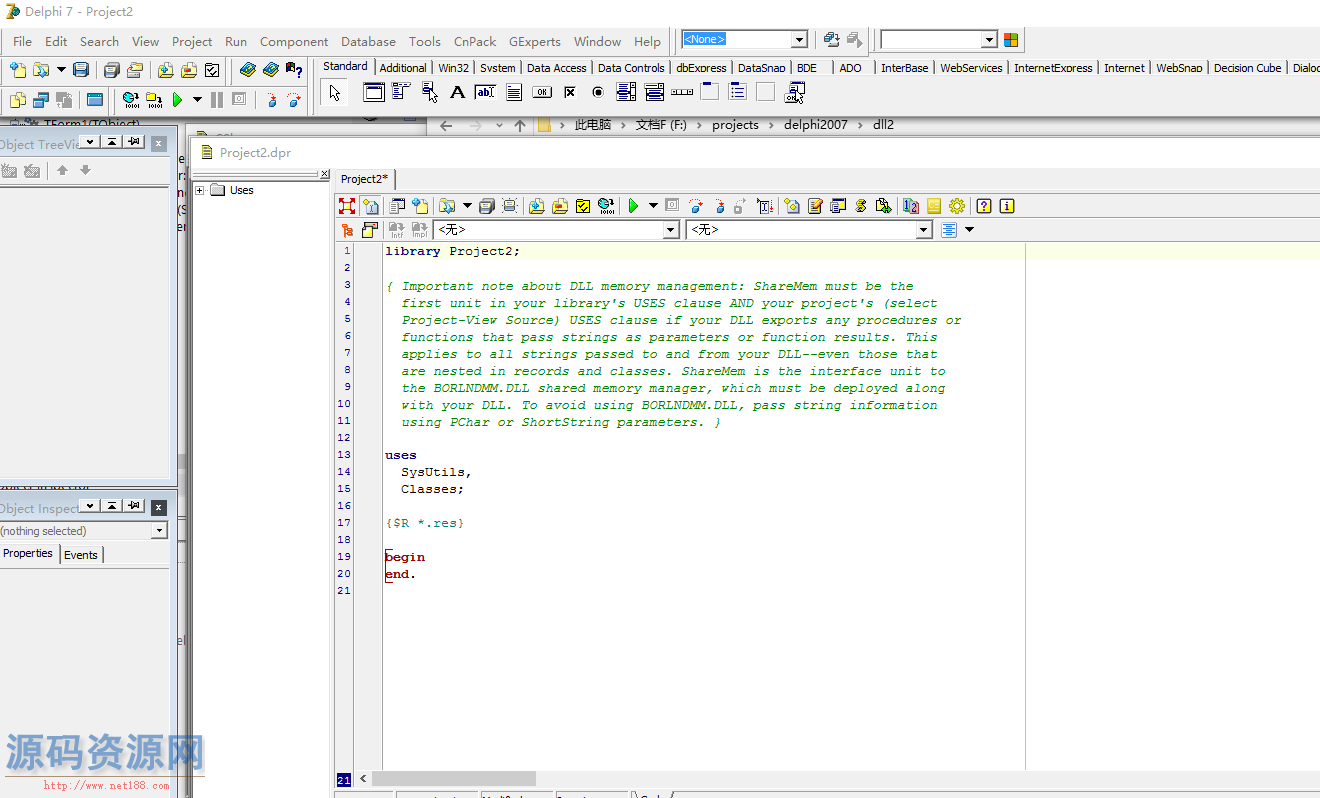Open the empty combo box beside the Windows logo icon
Image resolution: width=1320 pixels, height=798 pixels.
click(x=989, y=40)
